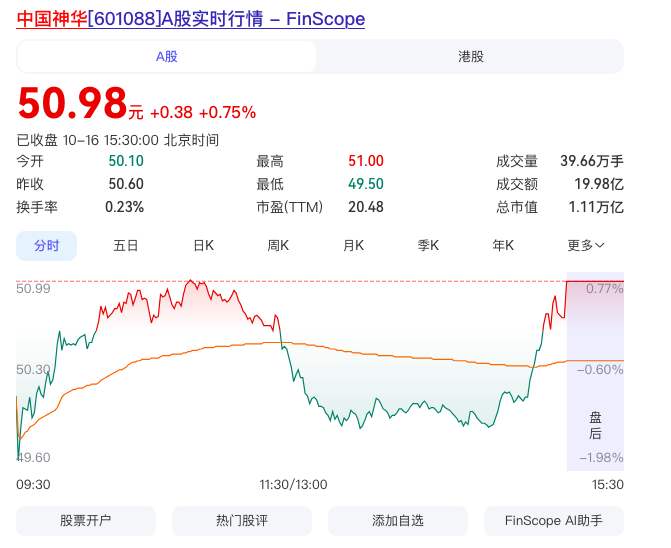Click the 49.60 y-axis price label
Image resolution: width=671 pixels, height=548 pixels.
coord(33,458)
